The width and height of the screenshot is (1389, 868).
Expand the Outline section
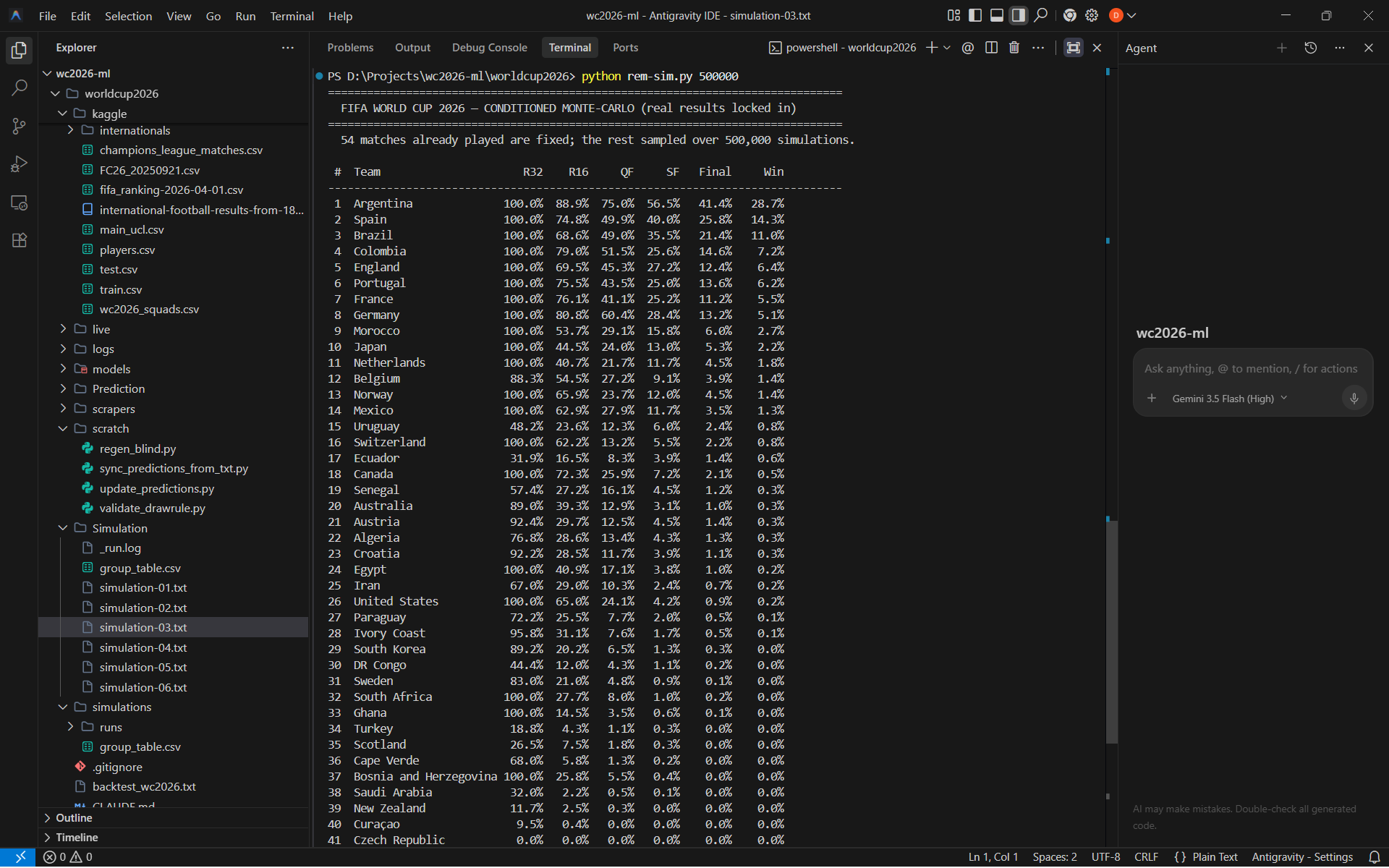point(174,818)
